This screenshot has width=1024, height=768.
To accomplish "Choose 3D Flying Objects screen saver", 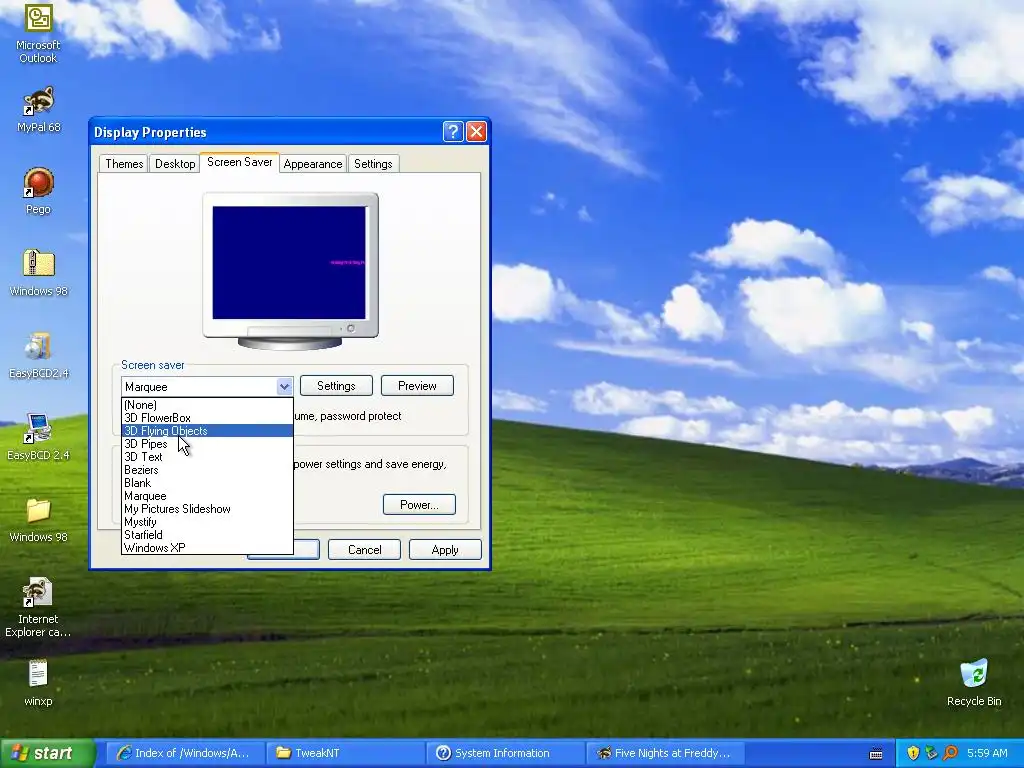I will pyautogui.click(x=207, y=431).
